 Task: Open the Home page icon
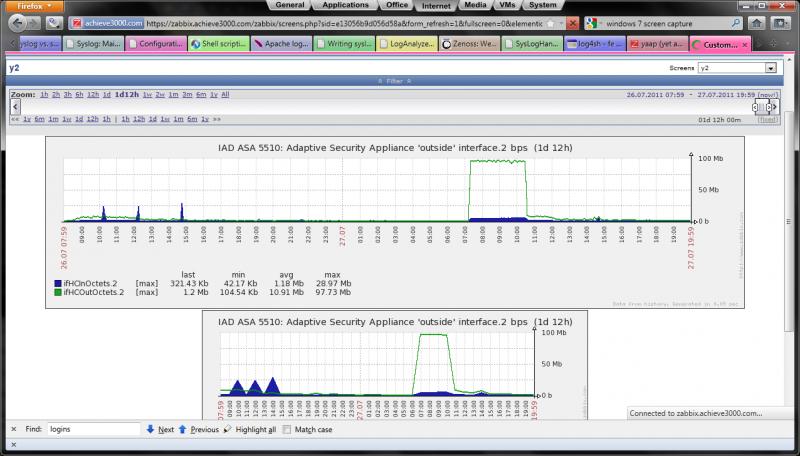click(x=757, y=23)
